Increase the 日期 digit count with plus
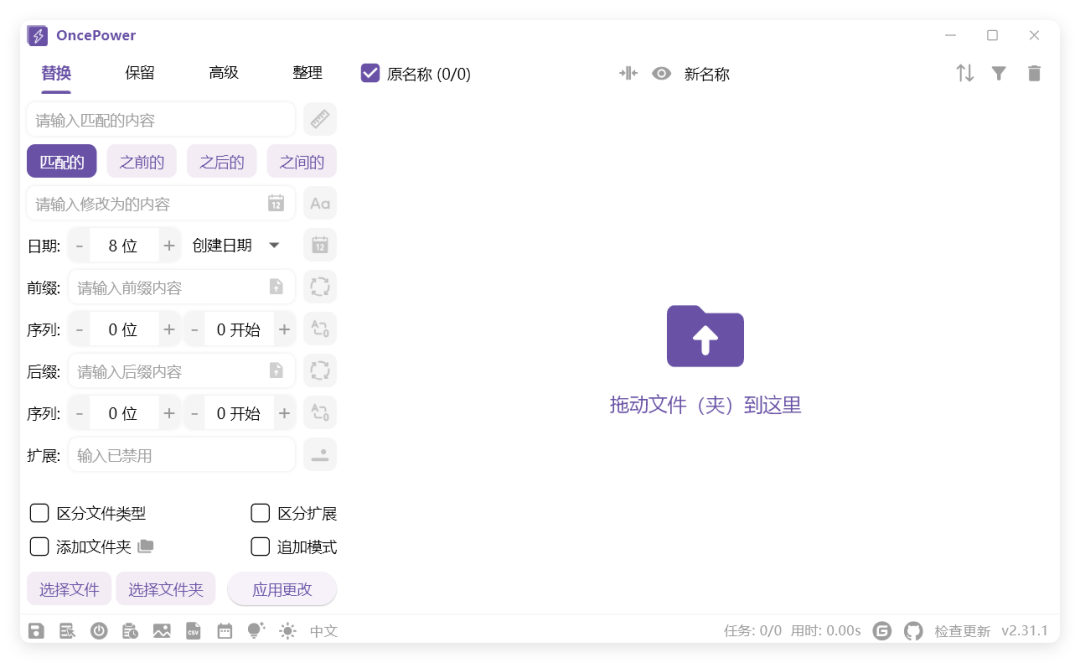Screen dimensions: 1080x663 [x=169, y=246]
